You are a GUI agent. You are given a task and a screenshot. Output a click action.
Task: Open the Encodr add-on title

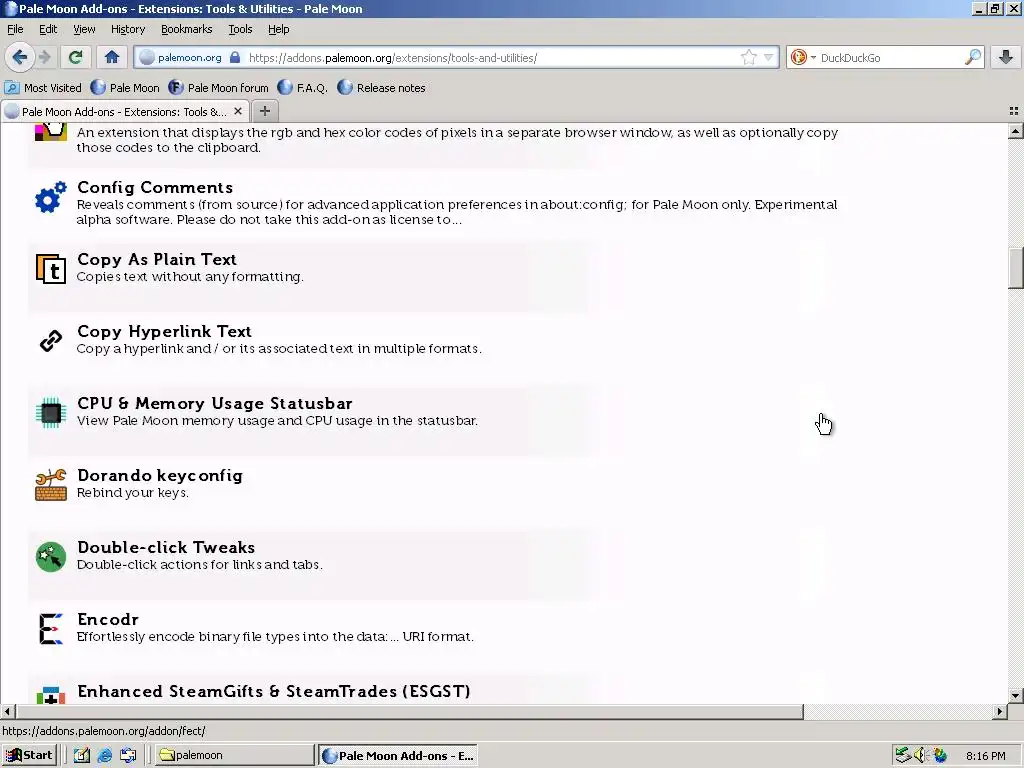click(108, 619)
